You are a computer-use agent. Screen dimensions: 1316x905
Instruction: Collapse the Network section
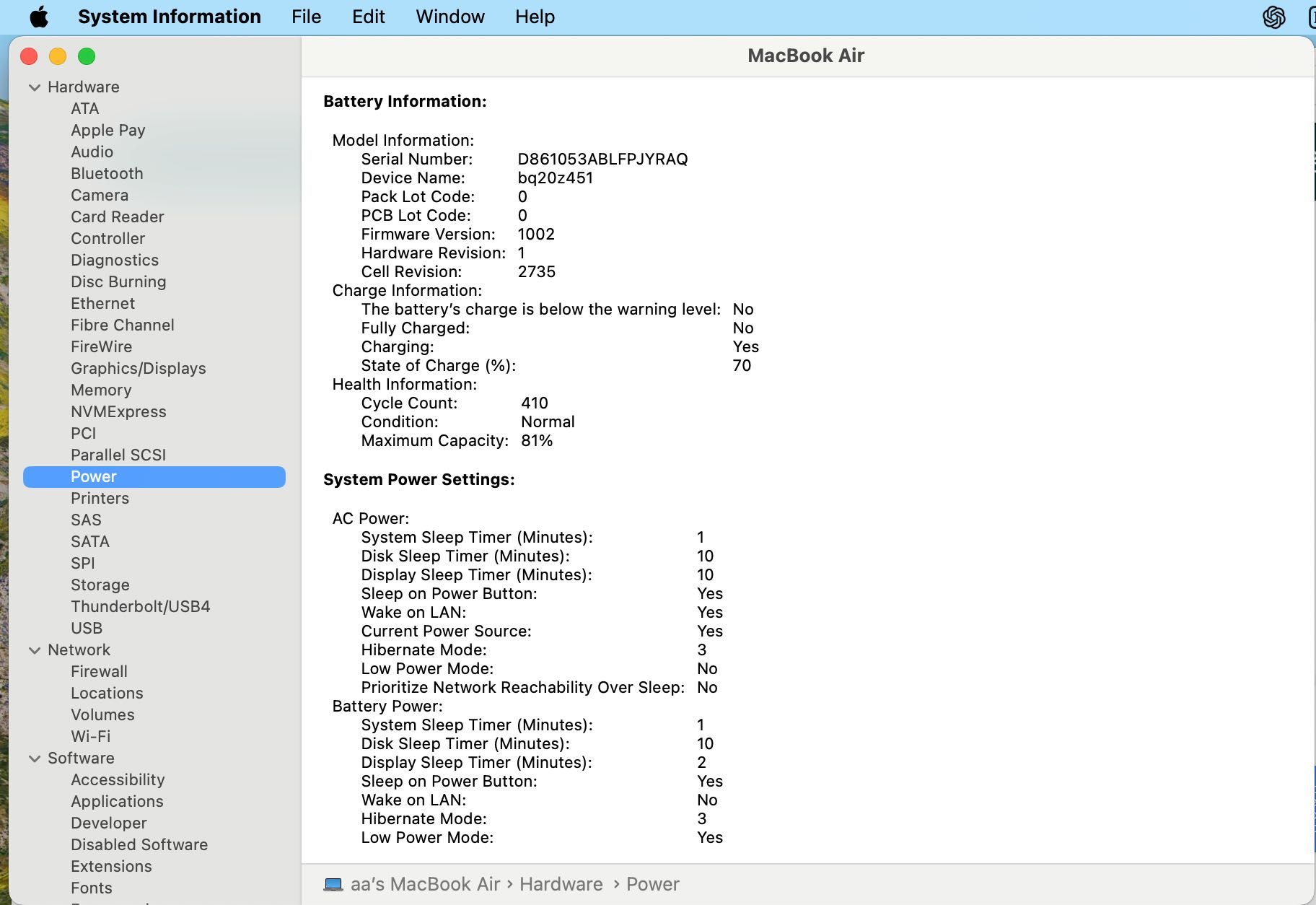coord(35,650)
